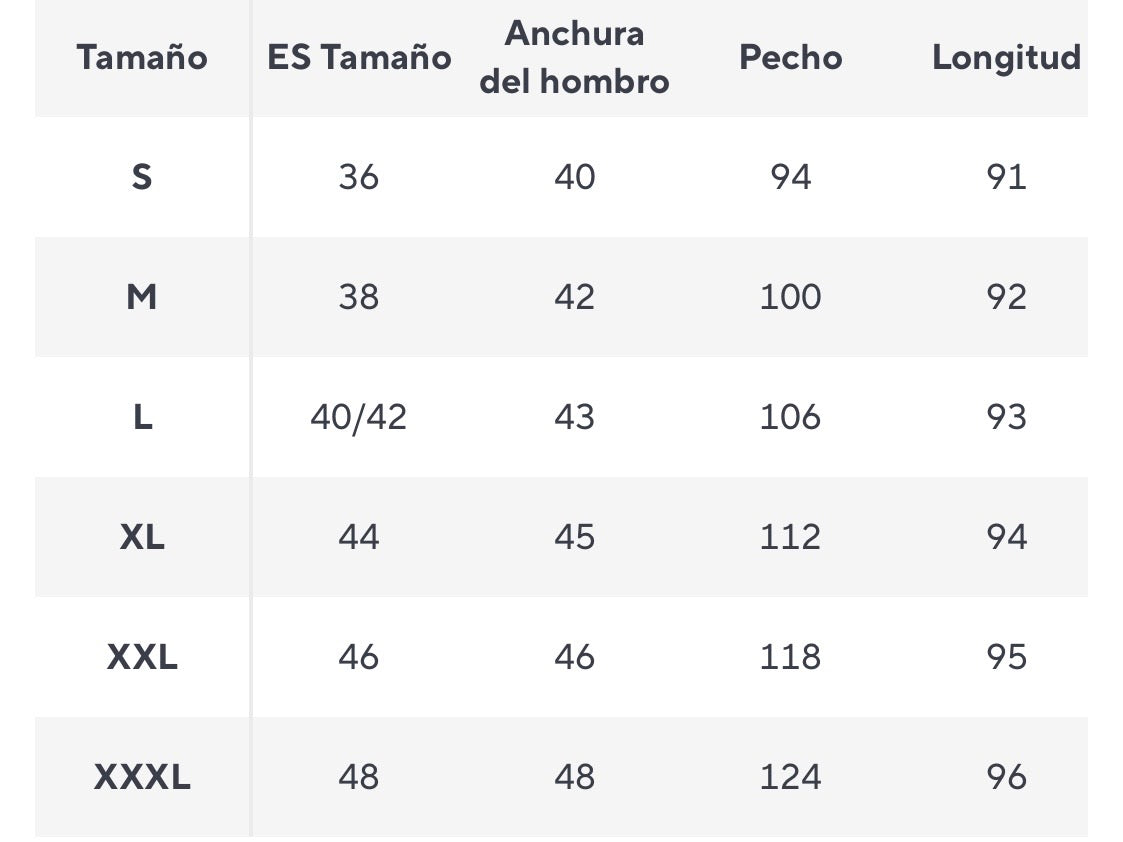Image resolution: width=1123 pixels, height=842 pixels.
Task: Select the ES size 36 cell
Action: 359,177
